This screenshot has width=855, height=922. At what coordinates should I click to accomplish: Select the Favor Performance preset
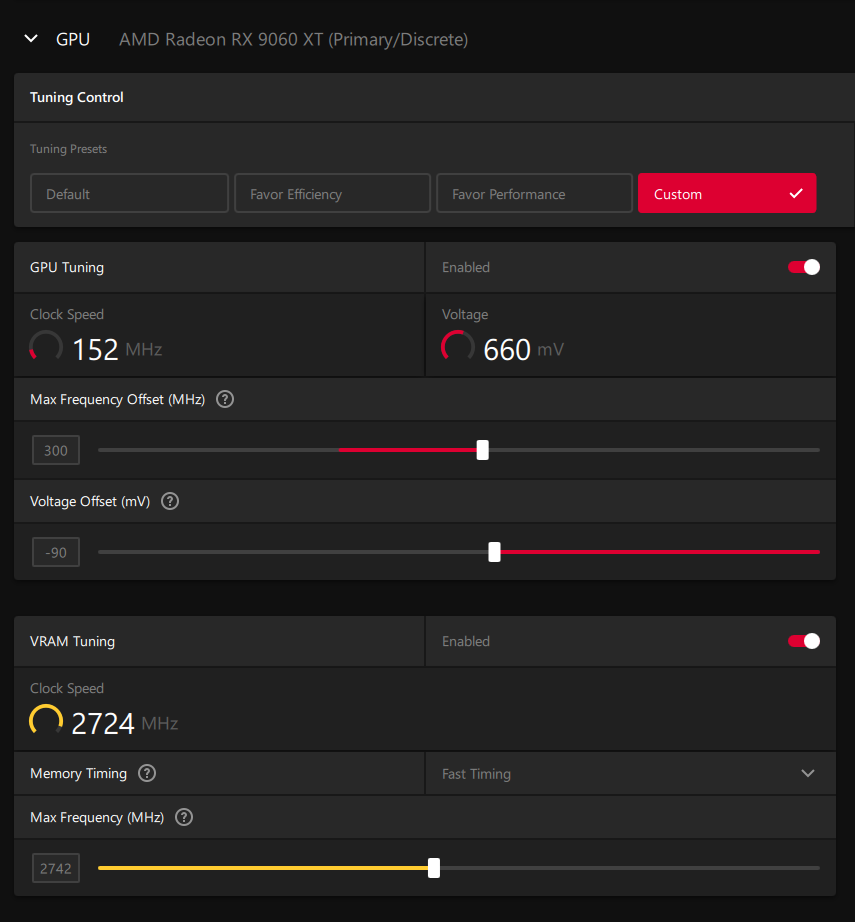534,193
